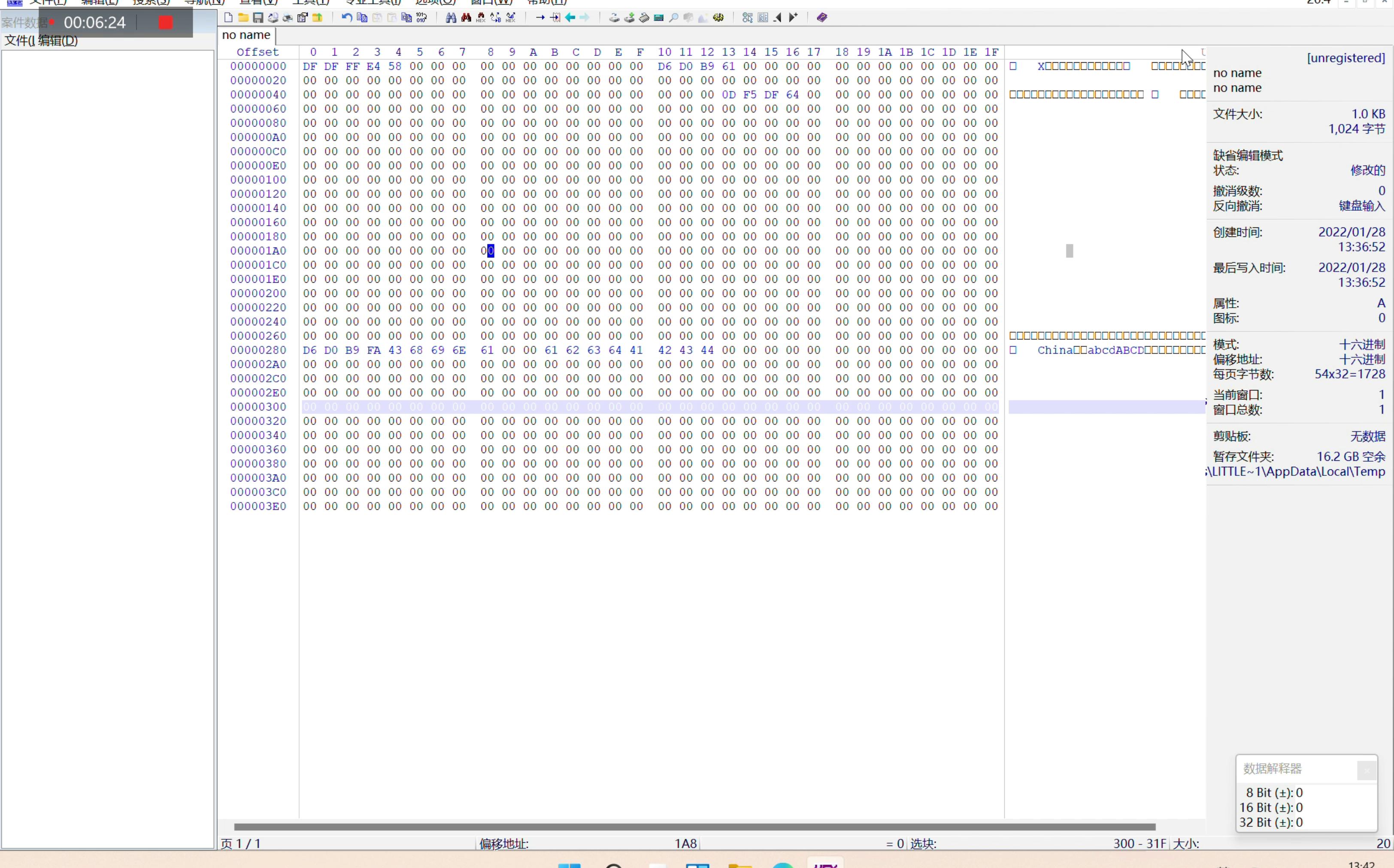
Task: Stop recording with red square button
Action: click(x=165, y=22)
